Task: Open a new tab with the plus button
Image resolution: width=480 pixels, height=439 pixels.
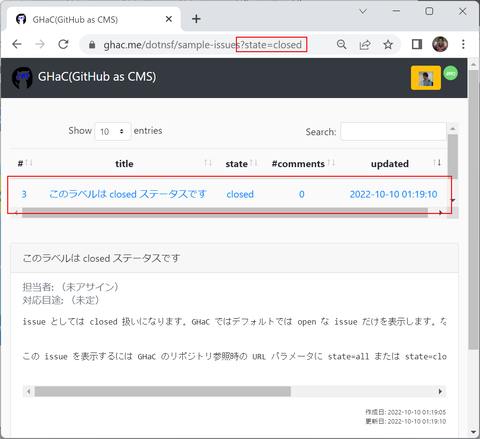Action: point(196,19)
